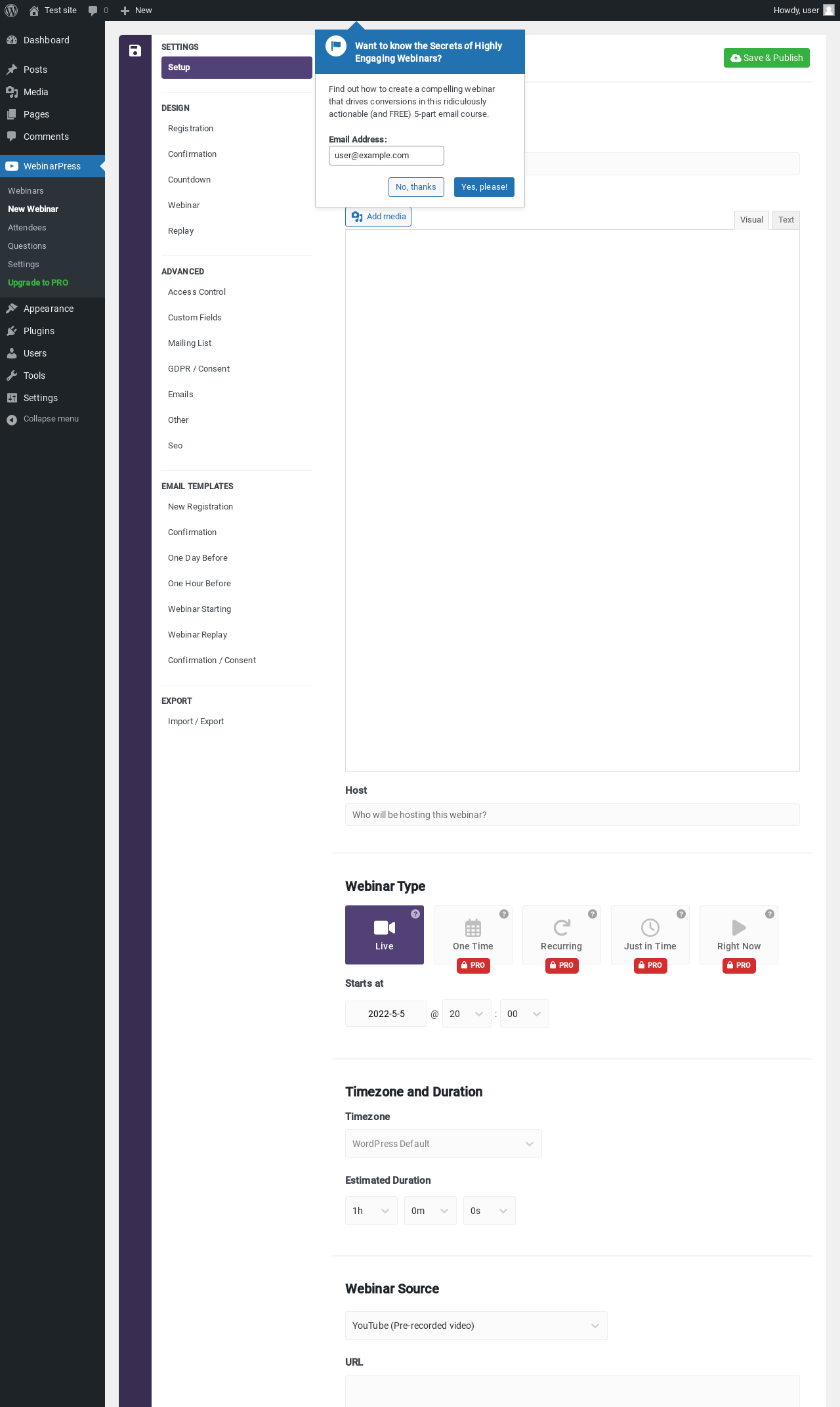
Task: Open the duration hours dropdown 1h
Action: pos(371,1211)
